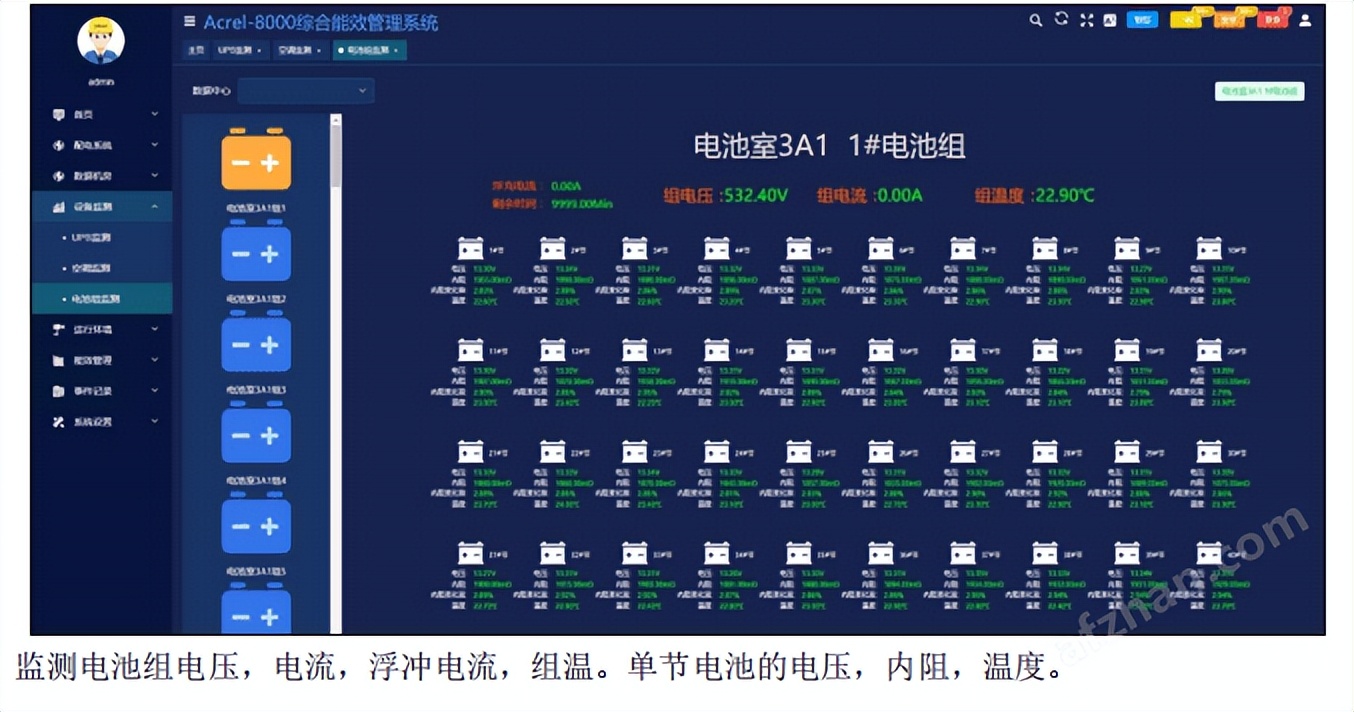Click the 首页 monitor icon in the sidebar
Viewport: 1354px width, 712px height.
59,115
